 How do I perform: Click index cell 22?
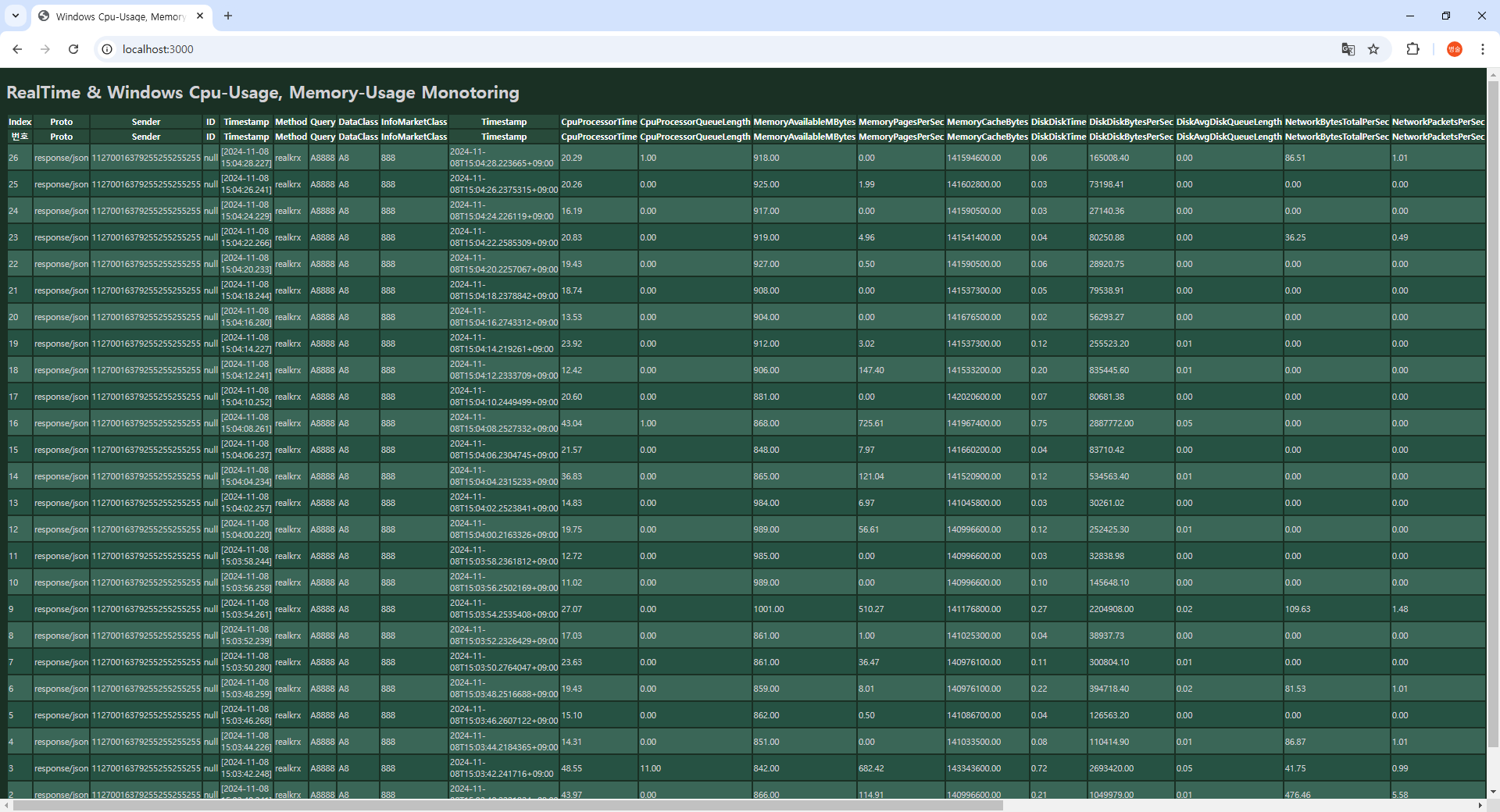click(x=13, y=264)
